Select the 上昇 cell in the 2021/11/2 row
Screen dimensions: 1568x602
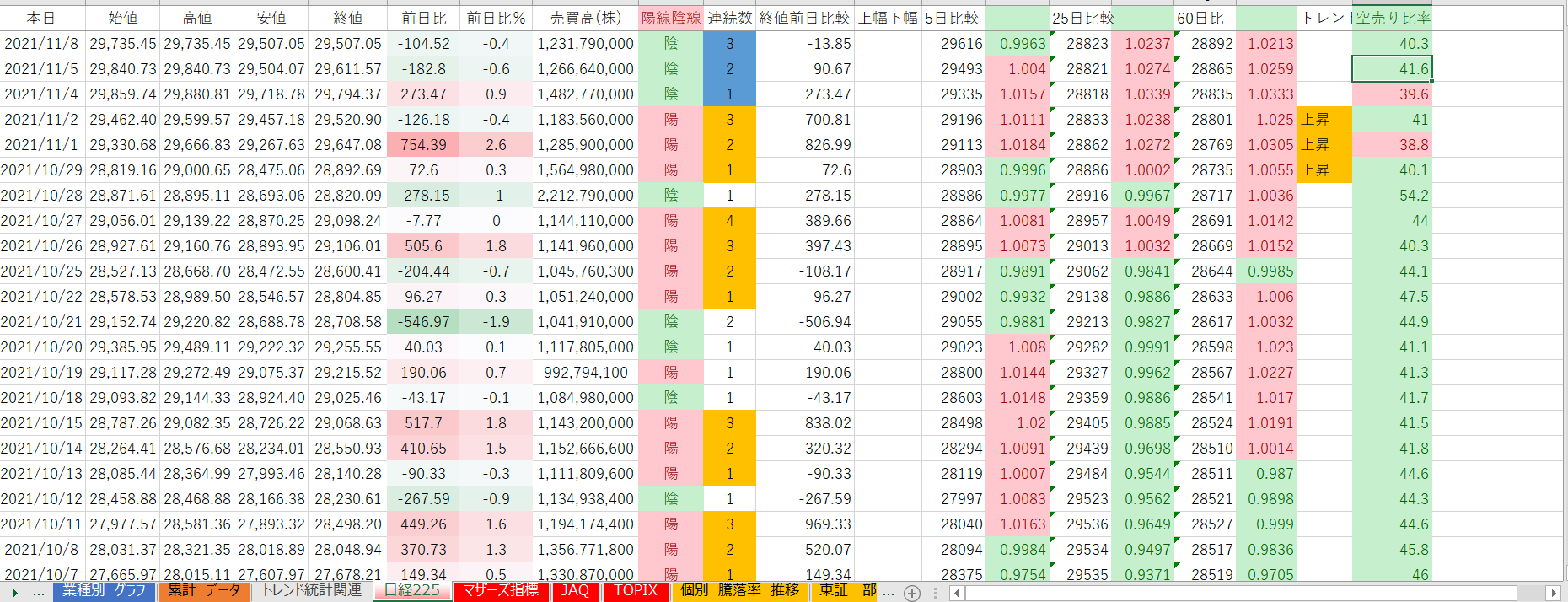tap(1324, 119)
